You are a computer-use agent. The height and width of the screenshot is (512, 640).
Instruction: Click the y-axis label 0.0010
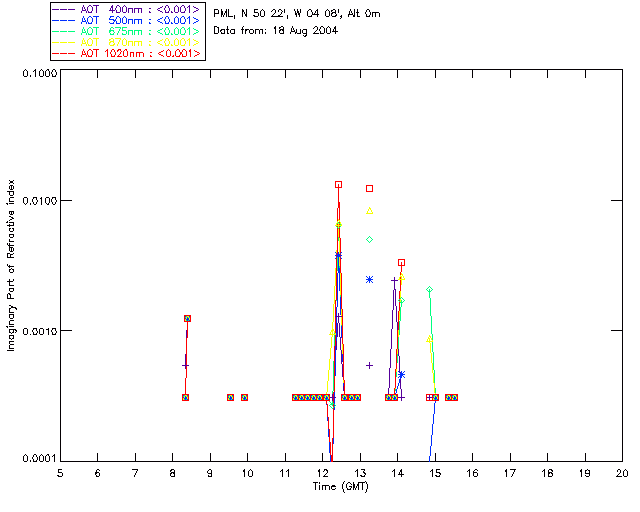coord(40,331)
